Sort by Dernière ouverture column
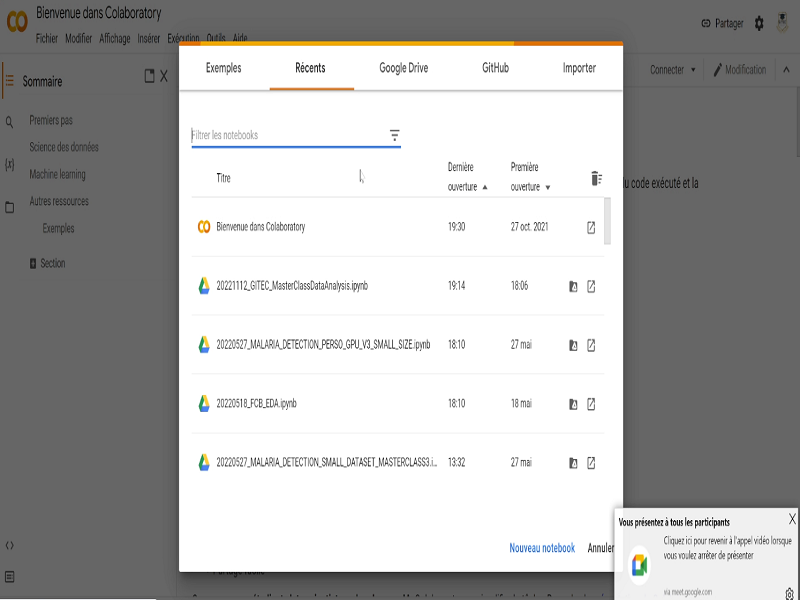This screenshot has height=600, width=800. pyautogui.click(x=467, y=177)
